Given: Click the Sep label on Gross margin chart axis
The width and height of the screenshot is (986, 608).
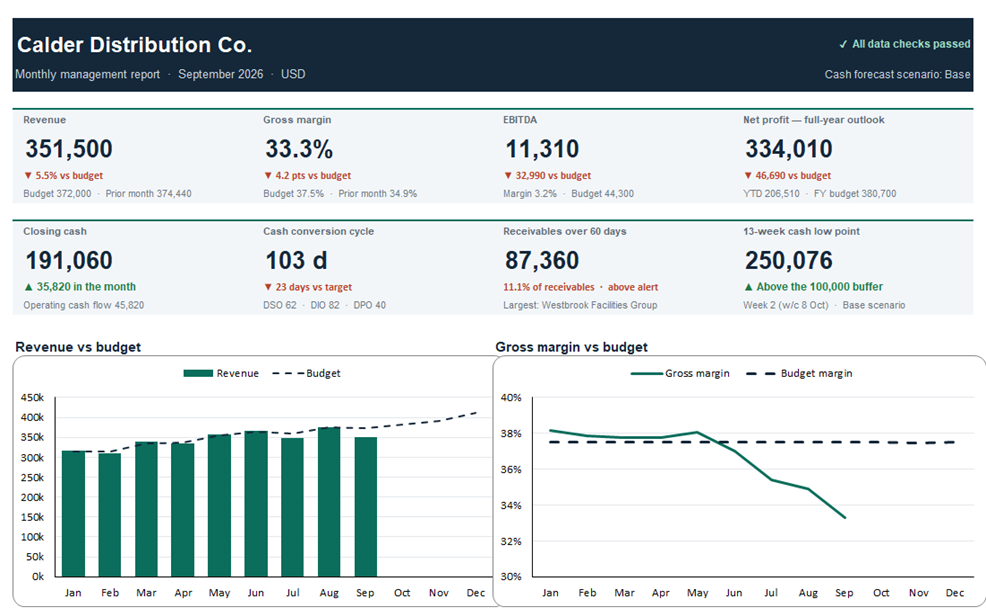Looking at the screenshot, I should (x=844, y=593).
